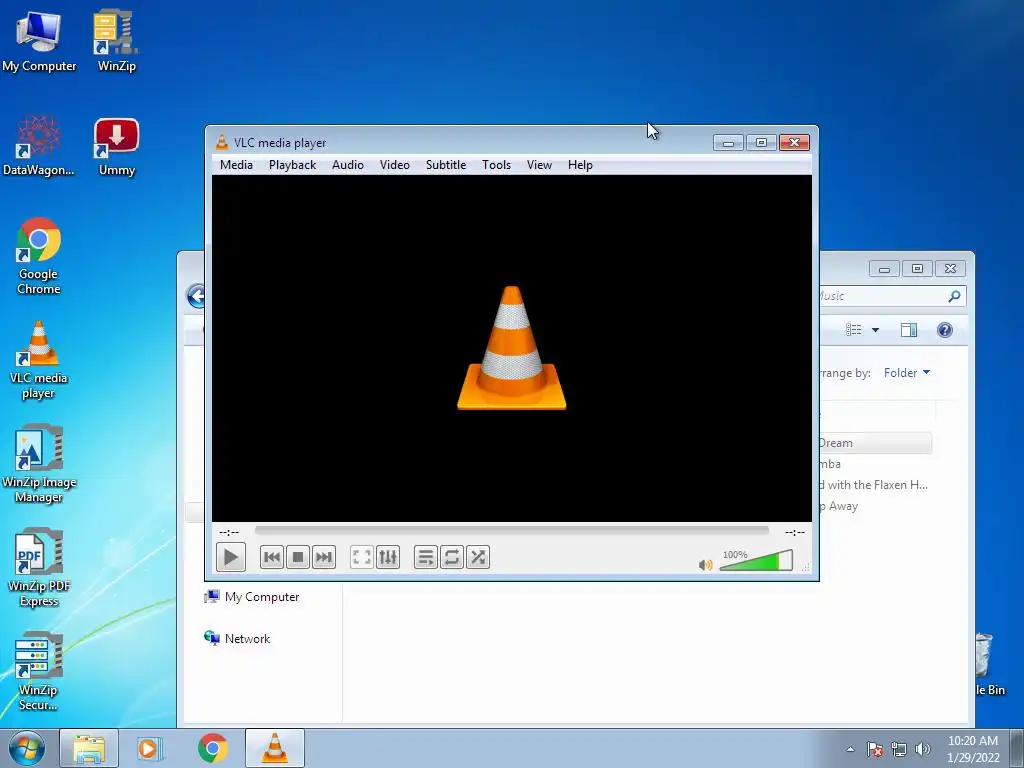Screen dimensions: 1024x768
Task: Mute audio via VLC speaker icon
Action: click(705, 565)
